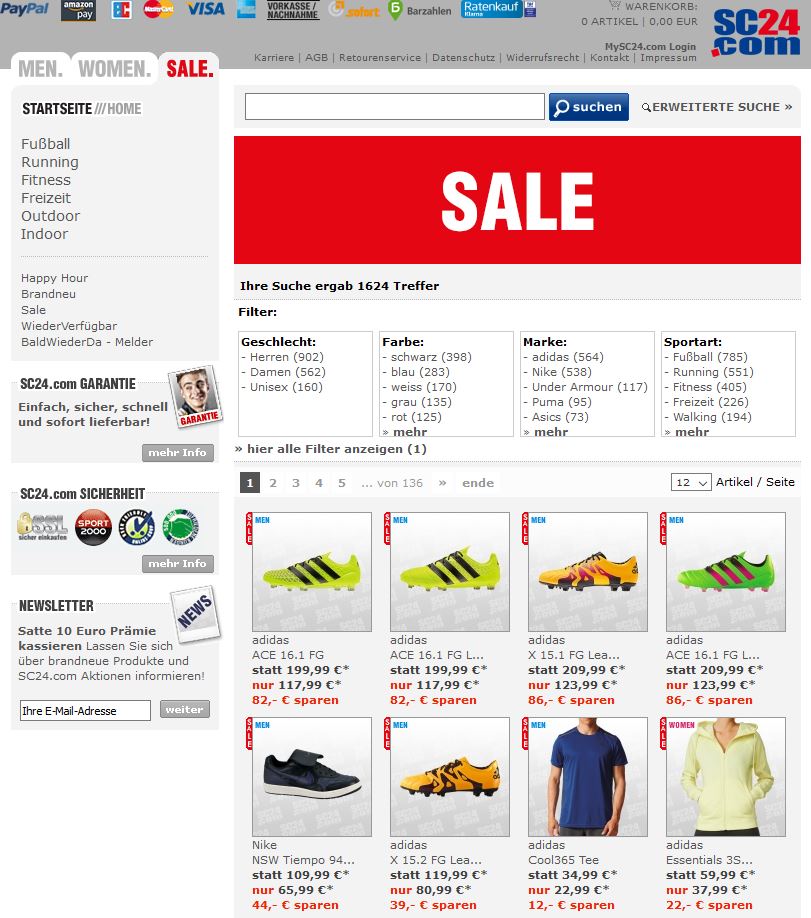
Task: Click the Garantie photo icon
Action: point(195,395)
